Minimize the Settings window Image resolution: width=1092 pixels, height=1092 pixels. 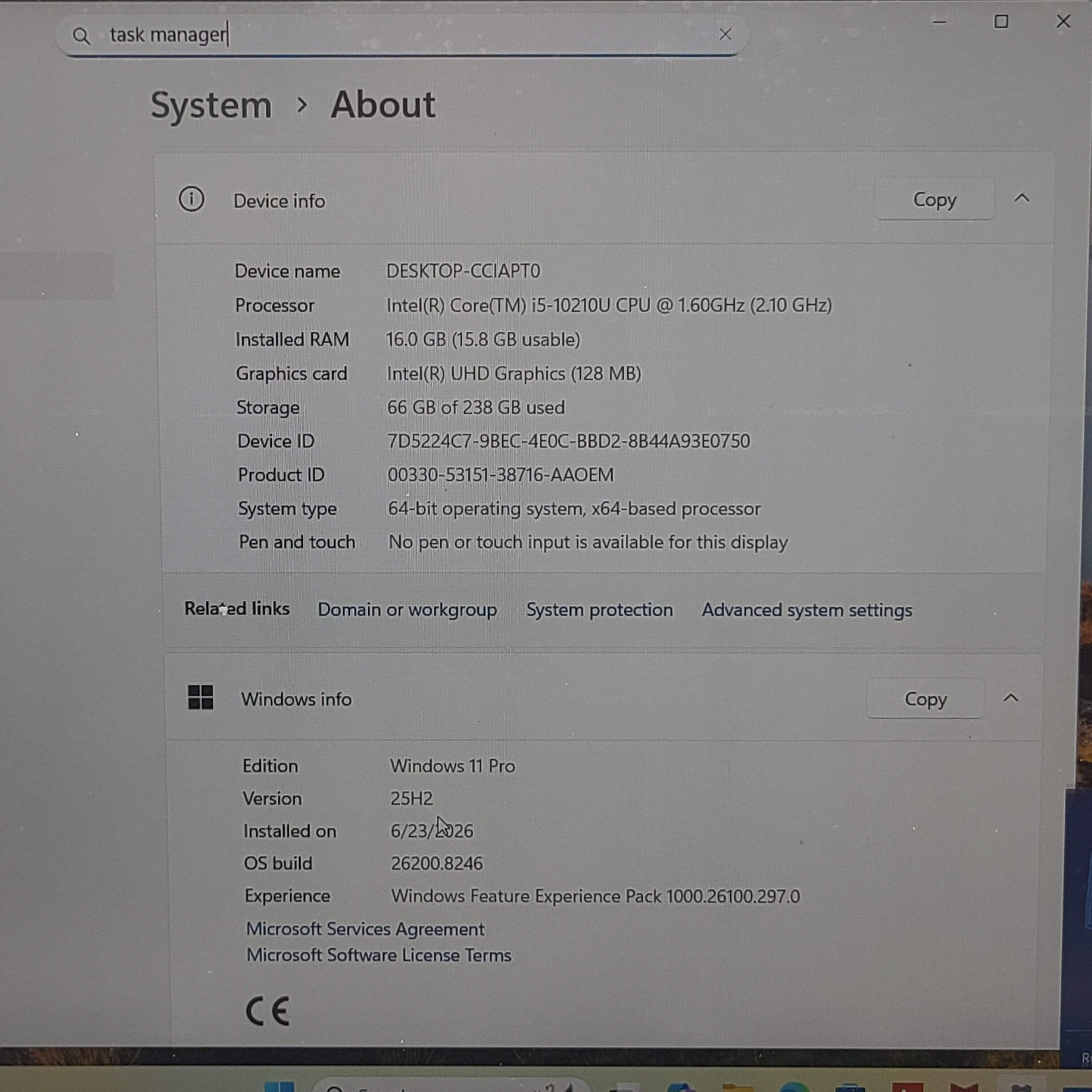point(939,22)
